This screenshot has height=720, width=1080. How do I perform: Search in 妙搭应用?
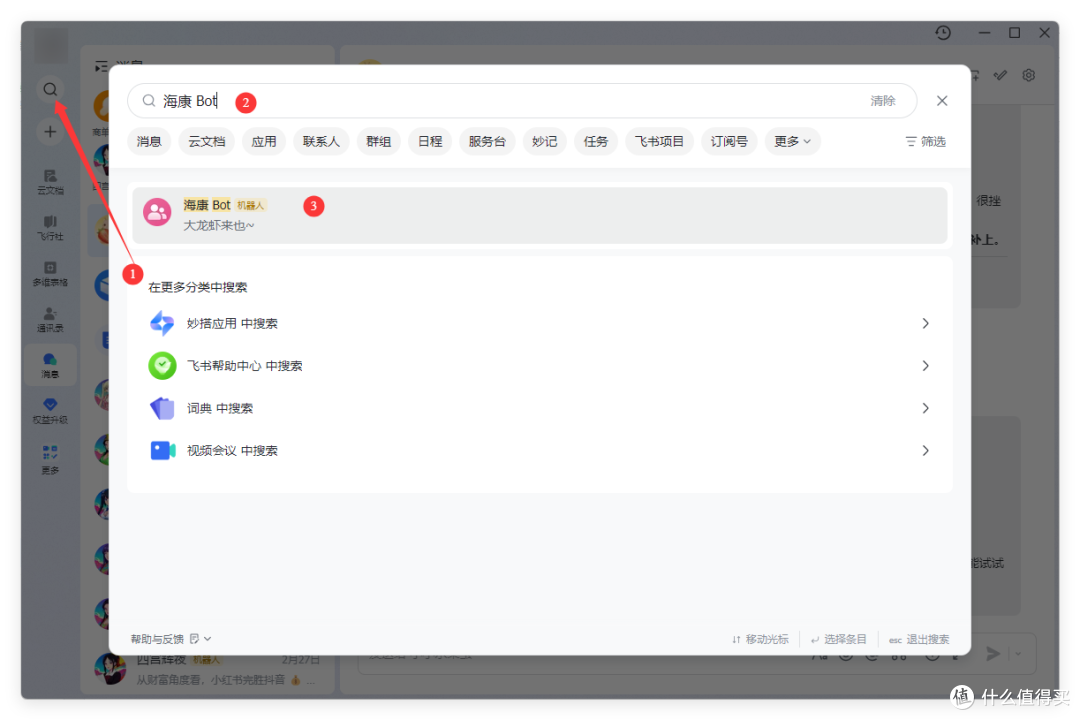coord(540,323)
